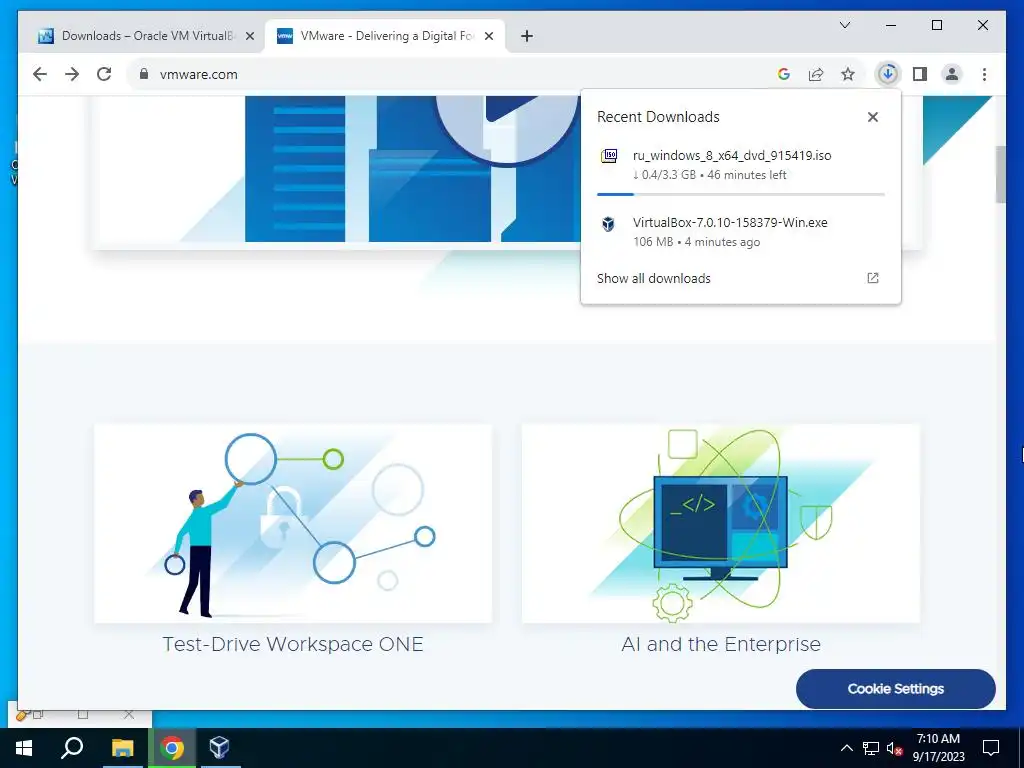Open the Chrome side panel

(x=920, y=74)
